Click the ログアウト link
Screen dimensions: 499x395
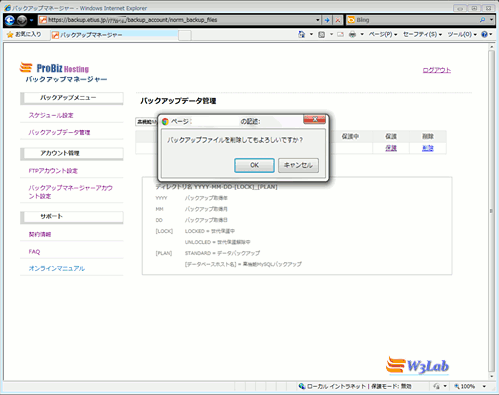pyautogui.click(x=437, y=70)
